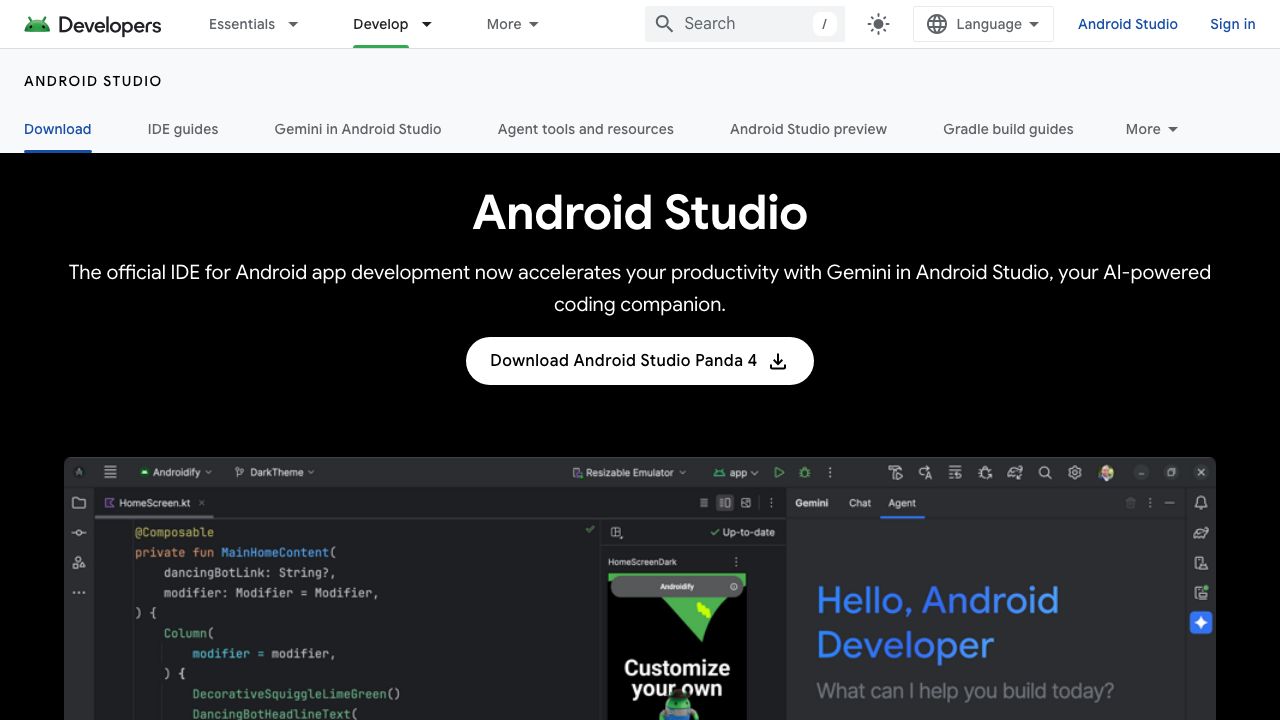Viewport: 1280px width, 720px height.
Task: Click the three-dot more tools icon in left sidebar
Action: pyautogui.click(x=79, y=593)
